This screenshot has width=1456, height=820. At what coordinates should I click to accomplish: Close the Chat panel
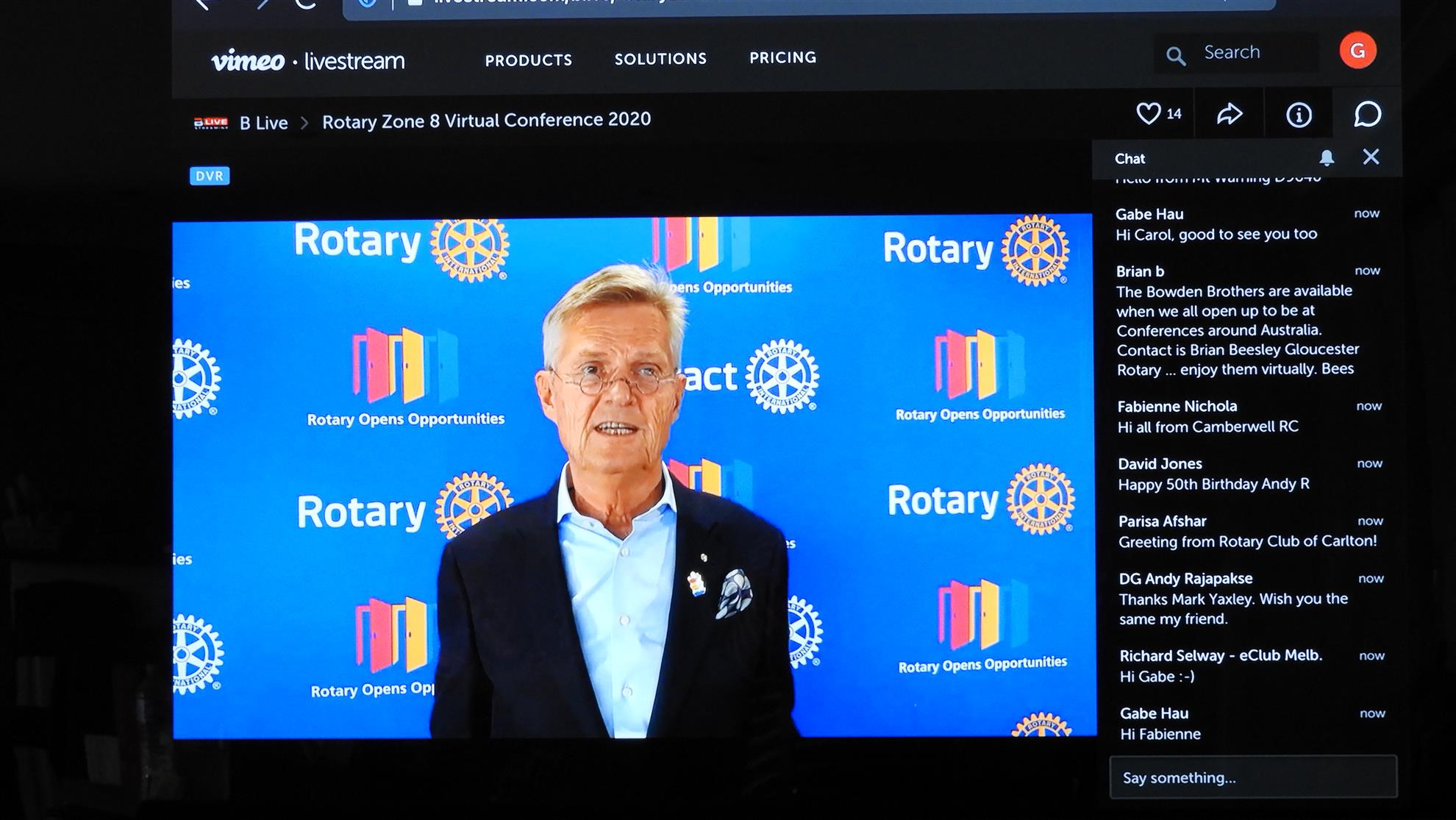1371,157
